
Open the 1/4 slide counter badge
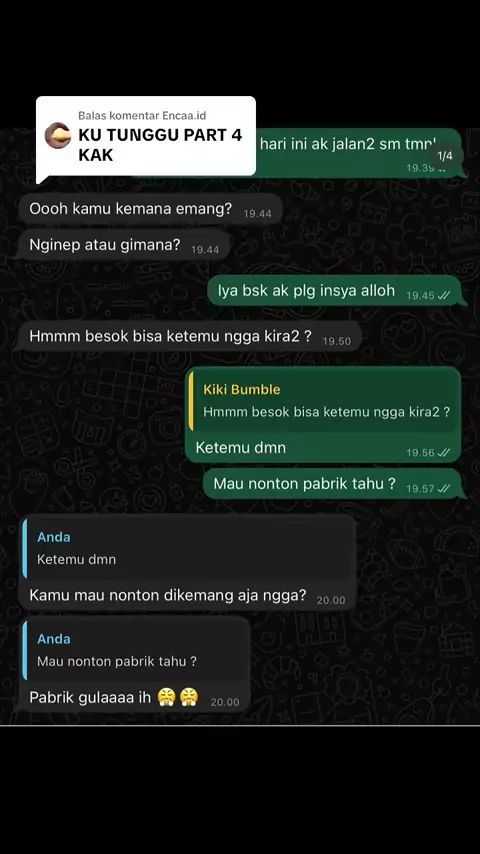[445, 156]
